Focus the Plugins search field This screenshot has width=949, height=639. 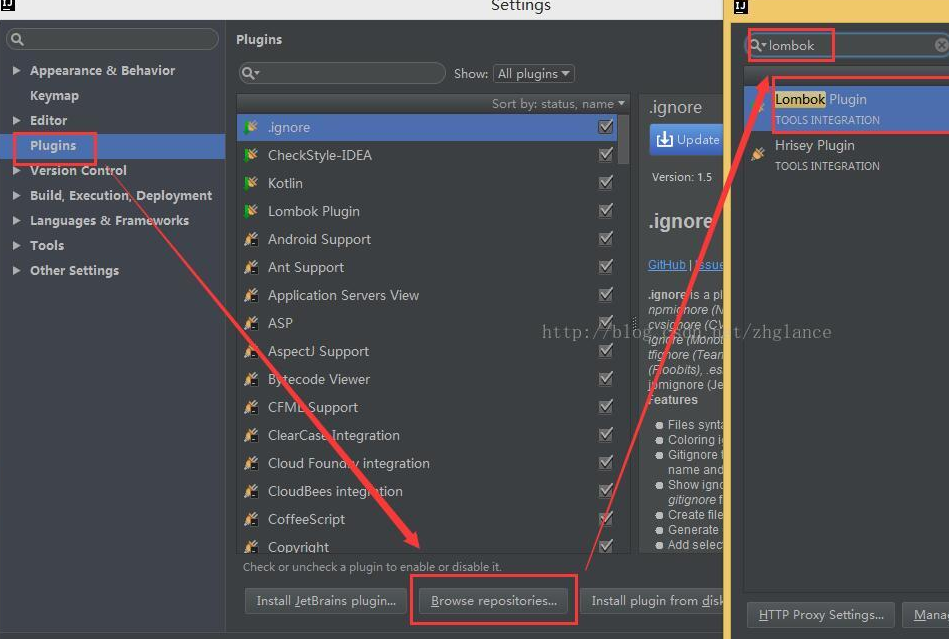[343, 73]
